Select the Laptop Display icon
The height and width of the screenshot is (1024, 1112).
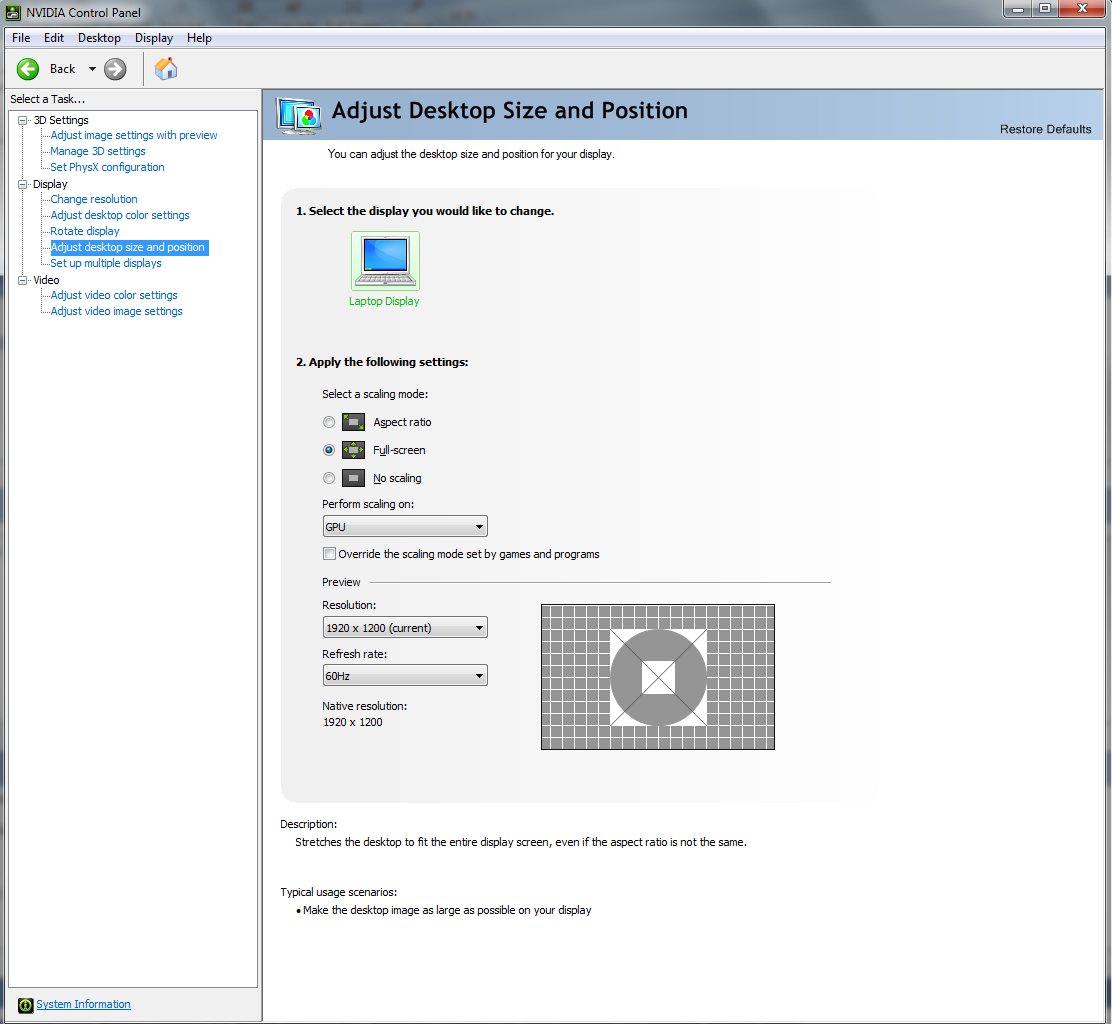(x=385, y=260)
